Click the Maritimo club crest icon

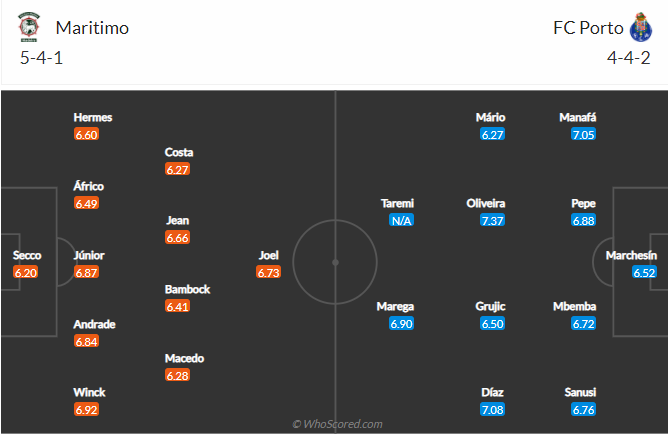point(29,27)
